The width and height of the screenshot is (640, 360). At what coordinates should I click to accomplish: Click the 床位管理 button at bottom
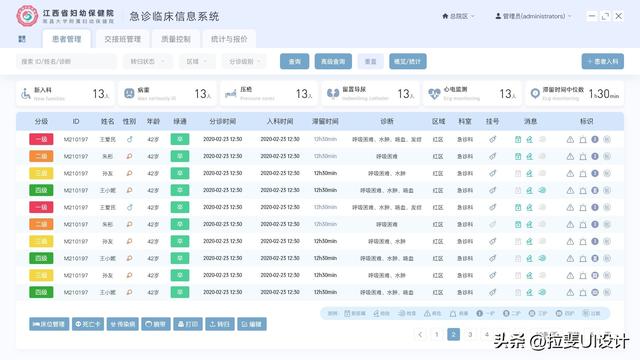pyautogui.click(x=49, y=324)
